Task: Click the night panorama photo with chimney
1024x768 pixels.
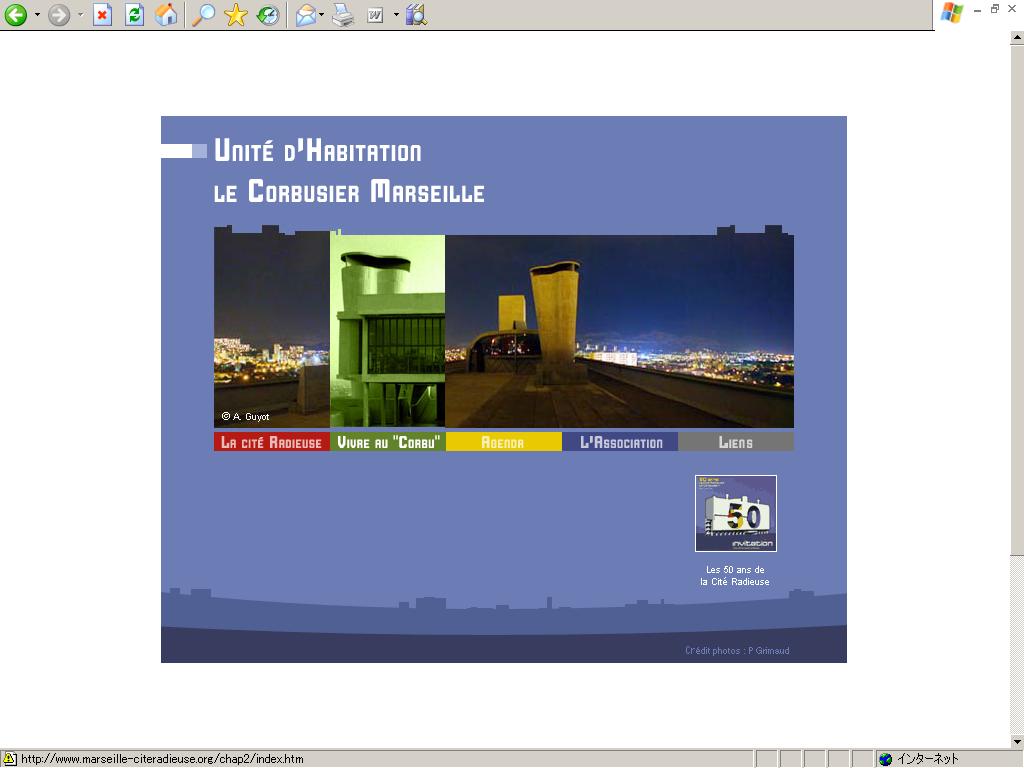Action: [620, 330]
